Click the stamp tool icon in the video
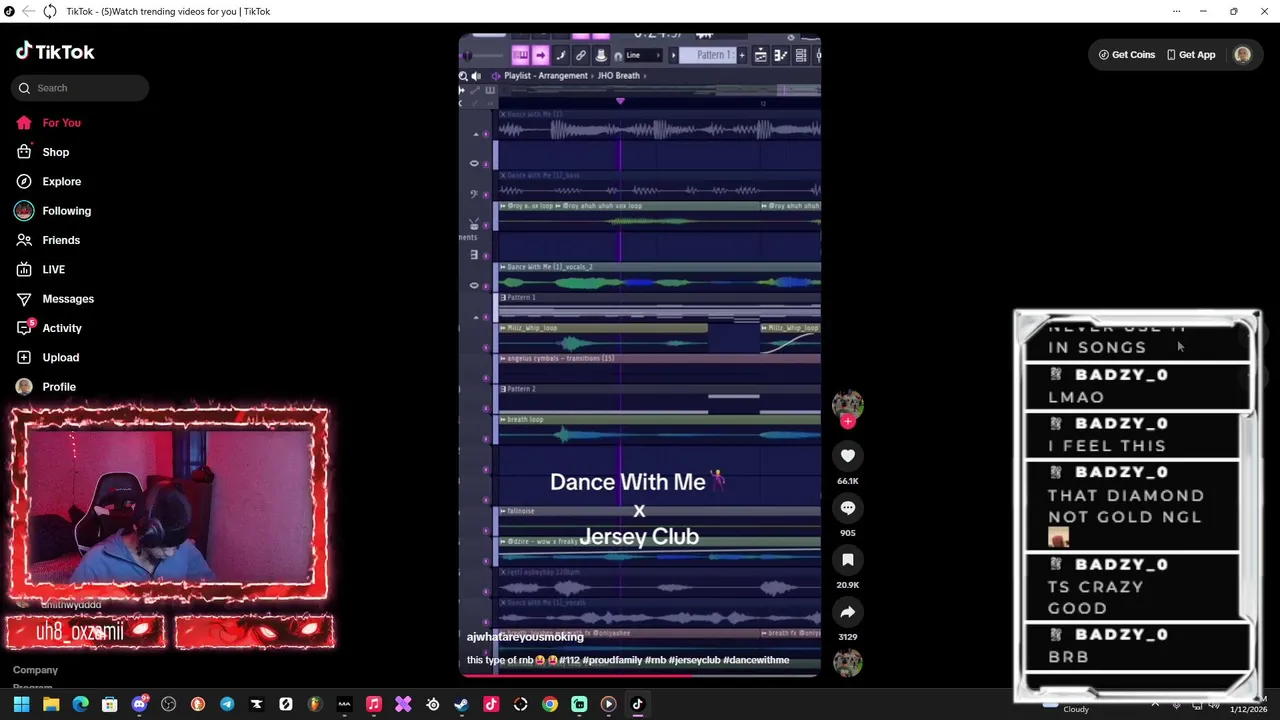Screen dimensions: 1280x720 (x=601, y=55)
